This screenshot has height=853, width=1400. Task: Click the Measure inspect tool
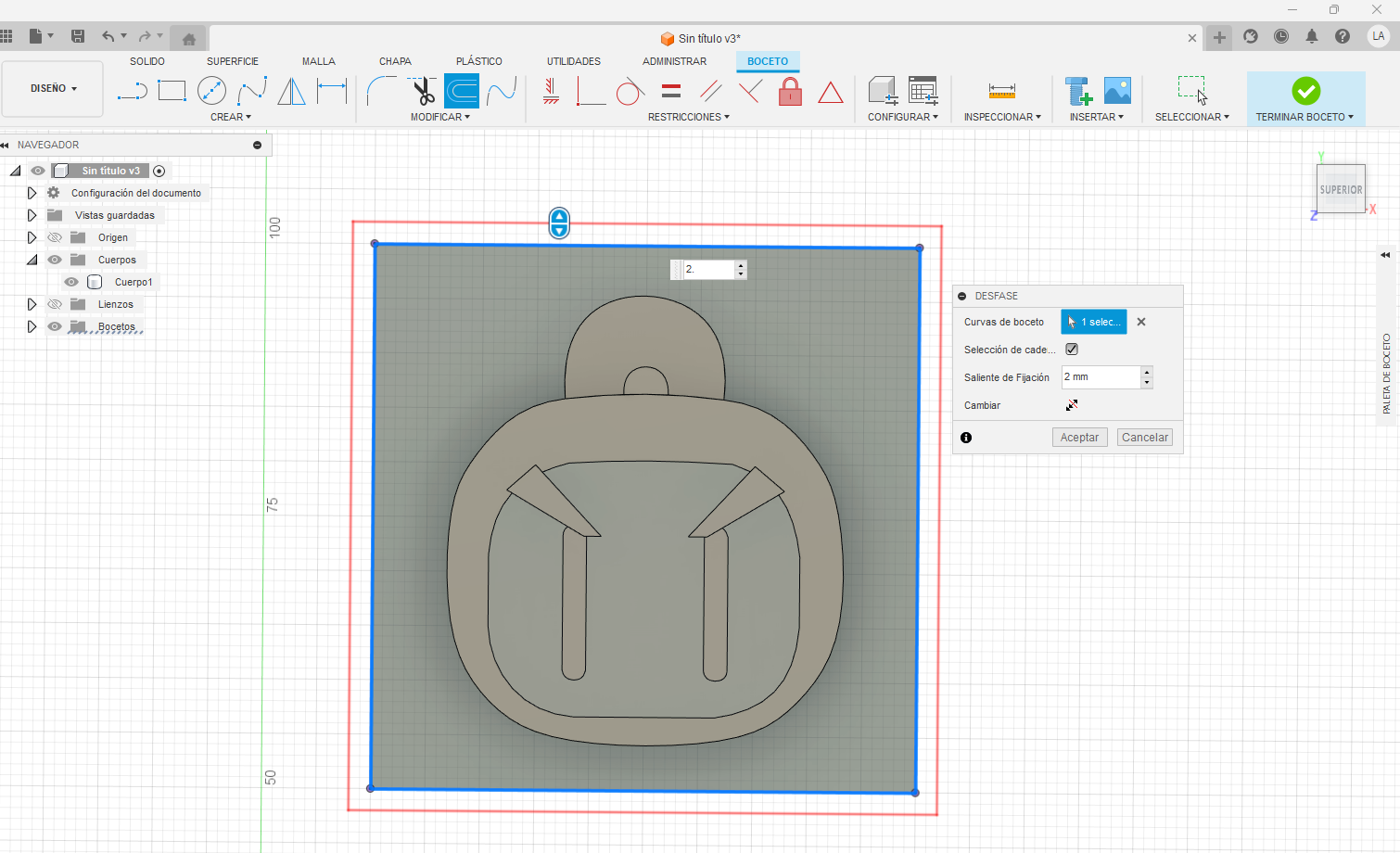pos(1002,91)
